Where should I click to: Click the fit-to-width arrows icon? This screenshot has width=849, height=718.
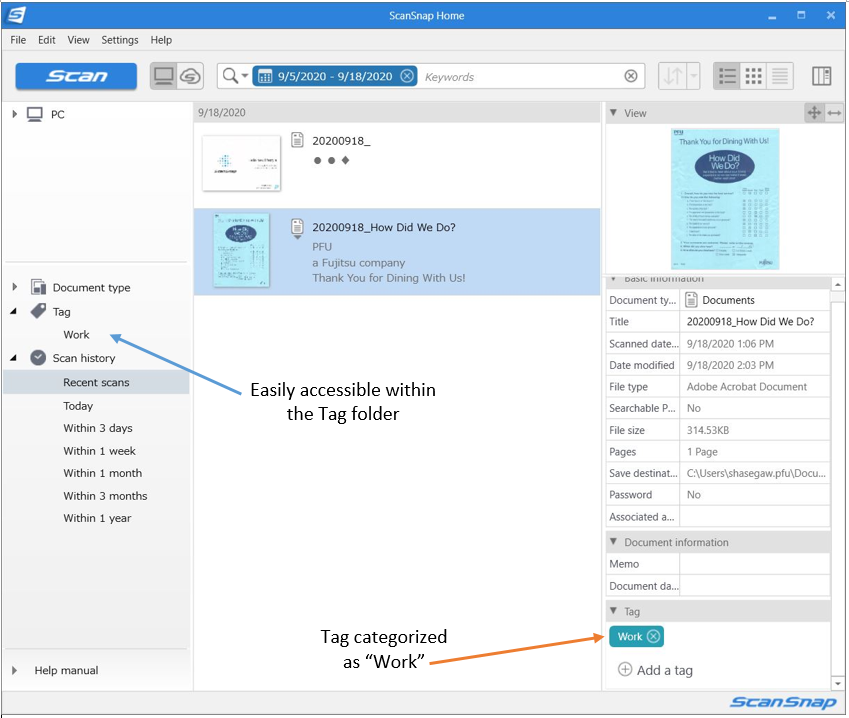[834, 113]
